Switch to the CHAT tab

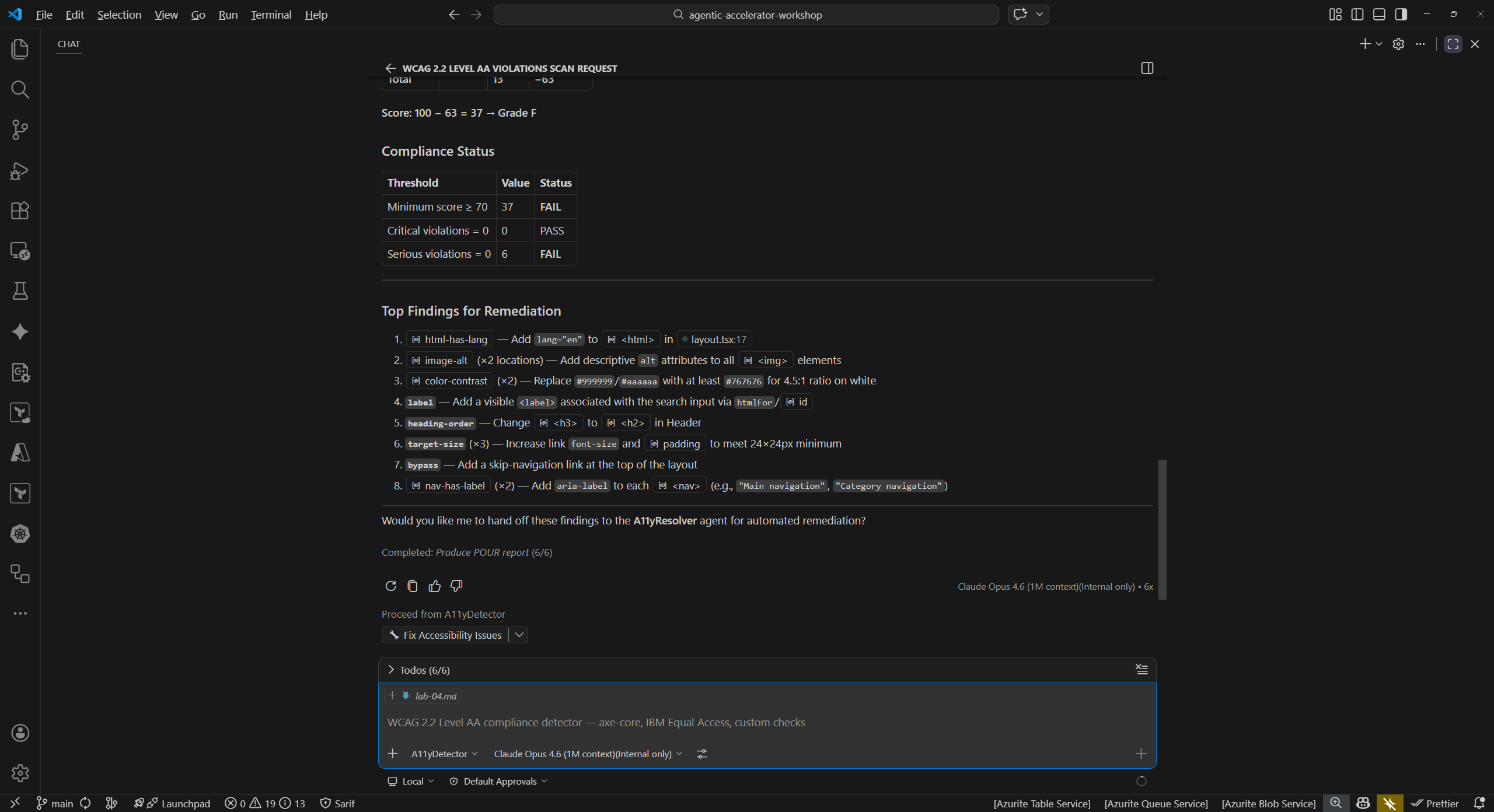click(68, 44)
